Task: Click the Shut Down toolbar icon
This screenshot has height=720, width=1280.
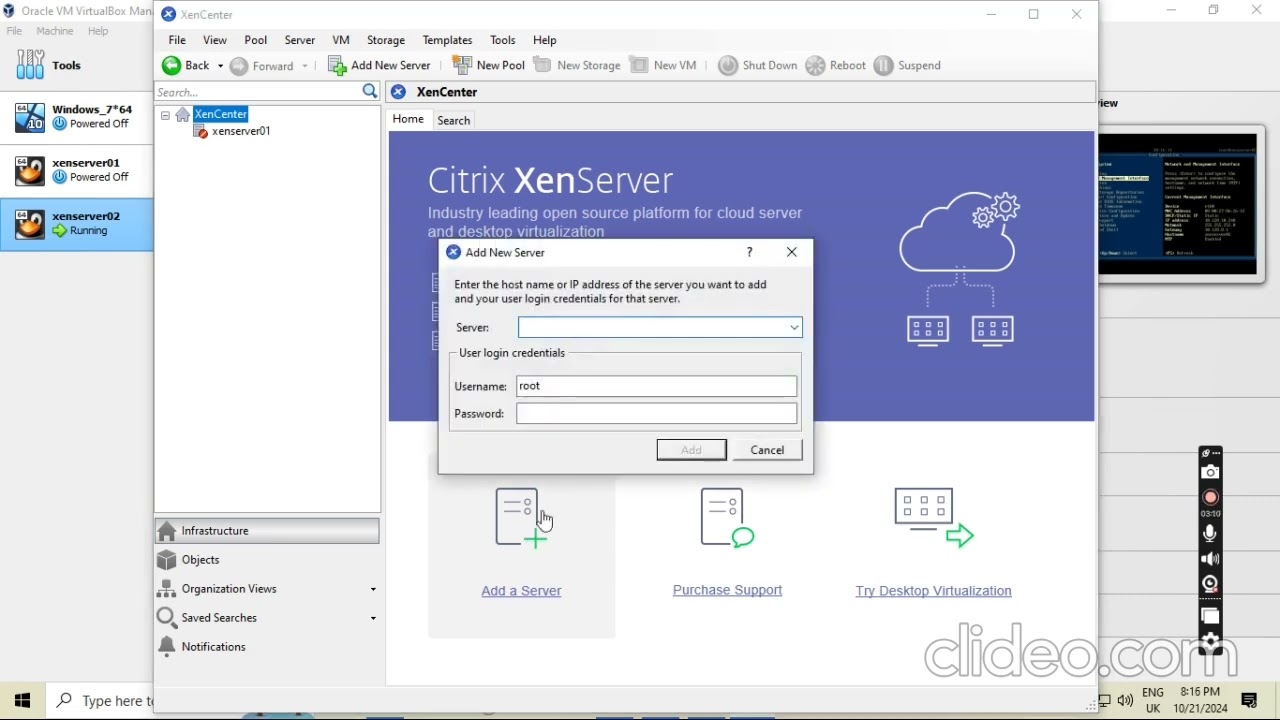Action: [x=728, y=65]
